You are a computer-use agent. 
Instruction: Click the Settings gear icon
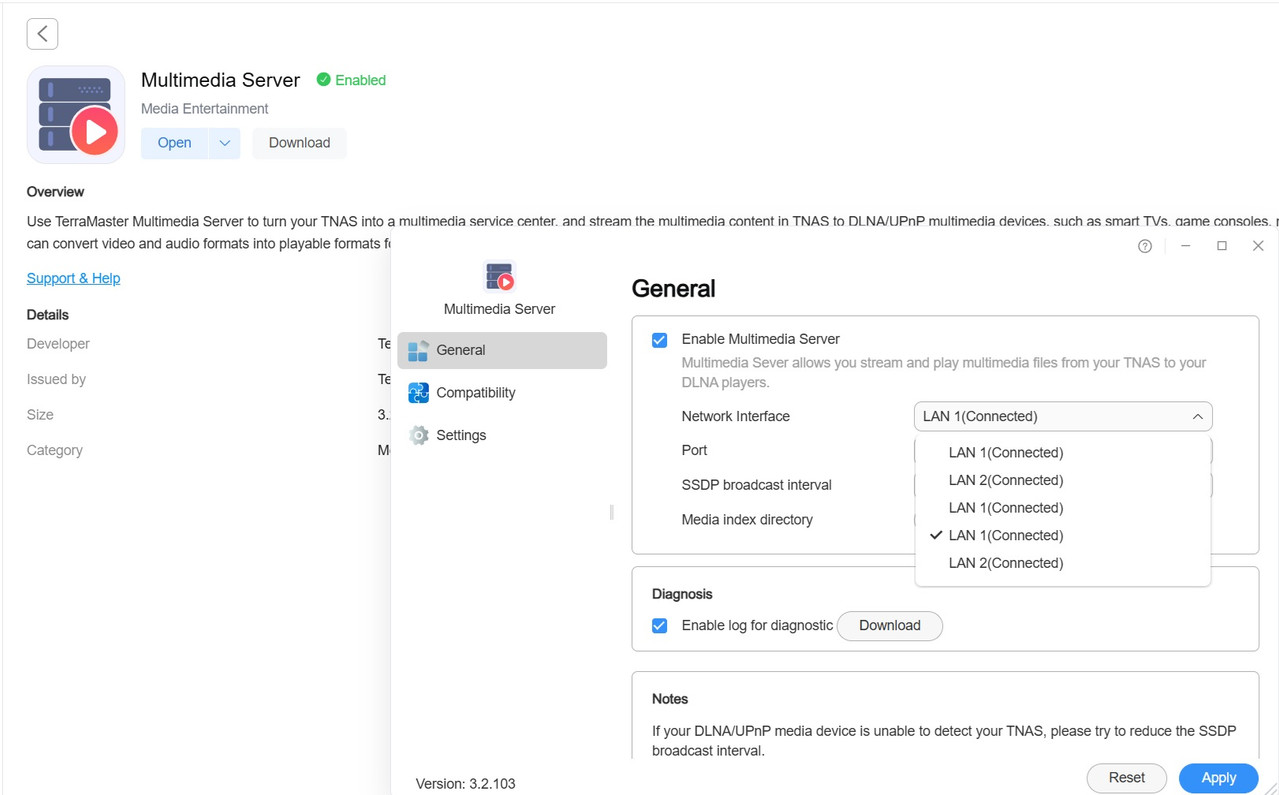[418, 435]
